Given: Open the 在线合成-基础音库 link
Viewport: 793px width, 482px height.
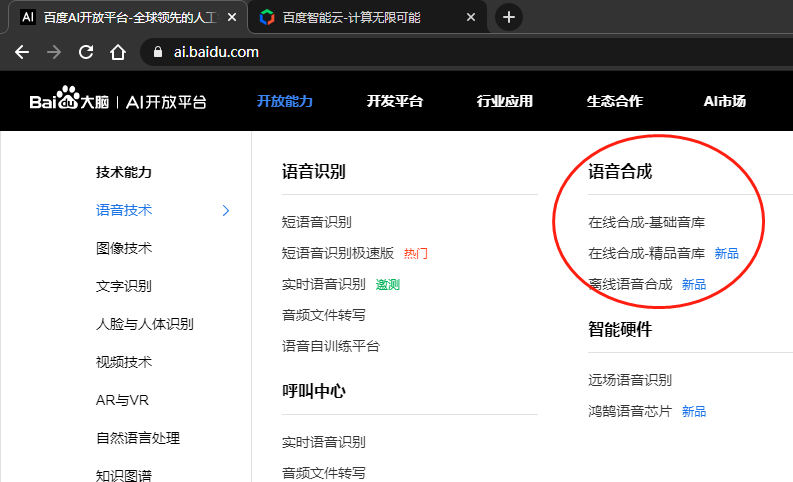Looking at the screenshot, I should click(x=646, y=222).
